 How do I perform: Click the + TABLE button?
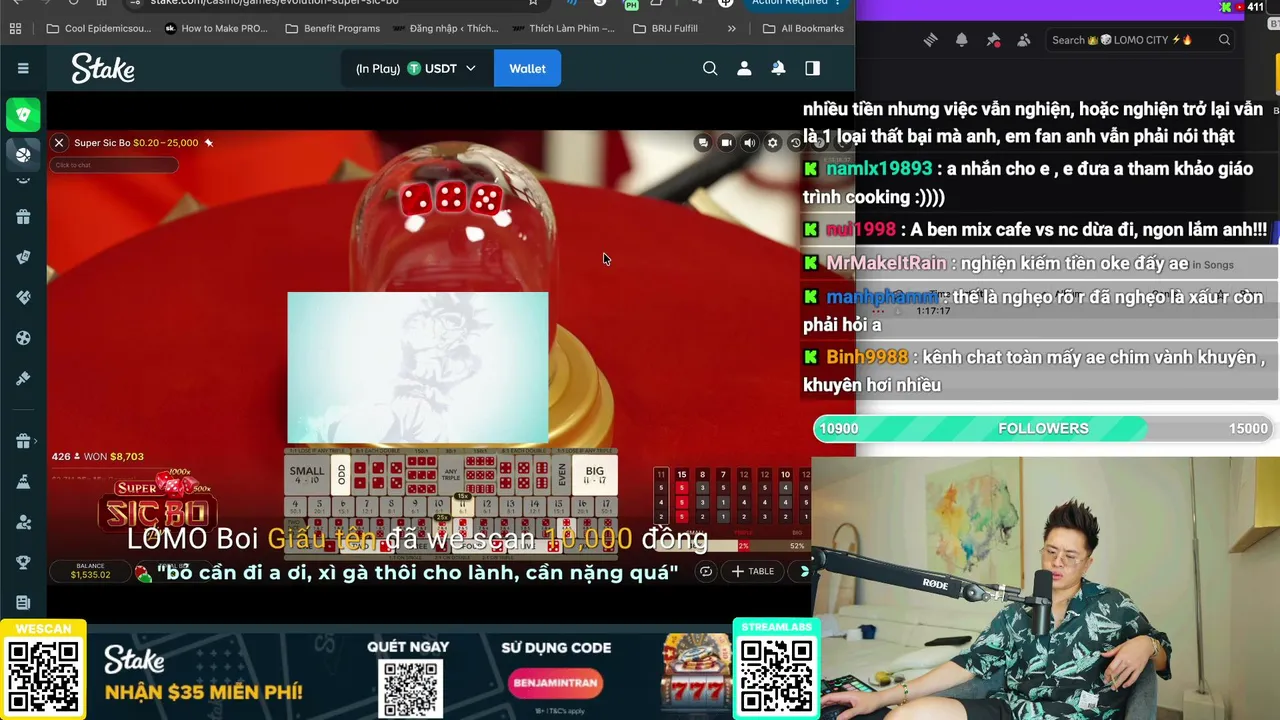[x=753, y=571]
